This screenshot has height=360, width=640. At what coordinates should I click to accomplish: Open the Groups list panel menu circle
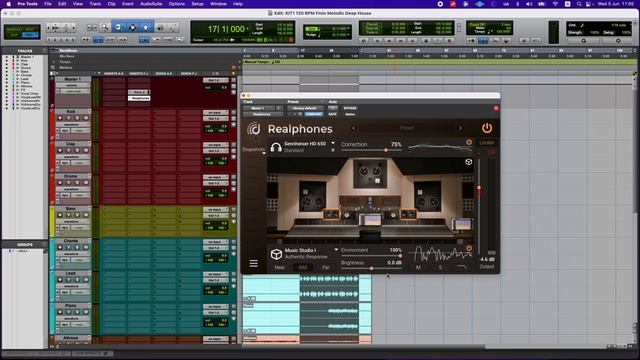click(x=44, y=244)
